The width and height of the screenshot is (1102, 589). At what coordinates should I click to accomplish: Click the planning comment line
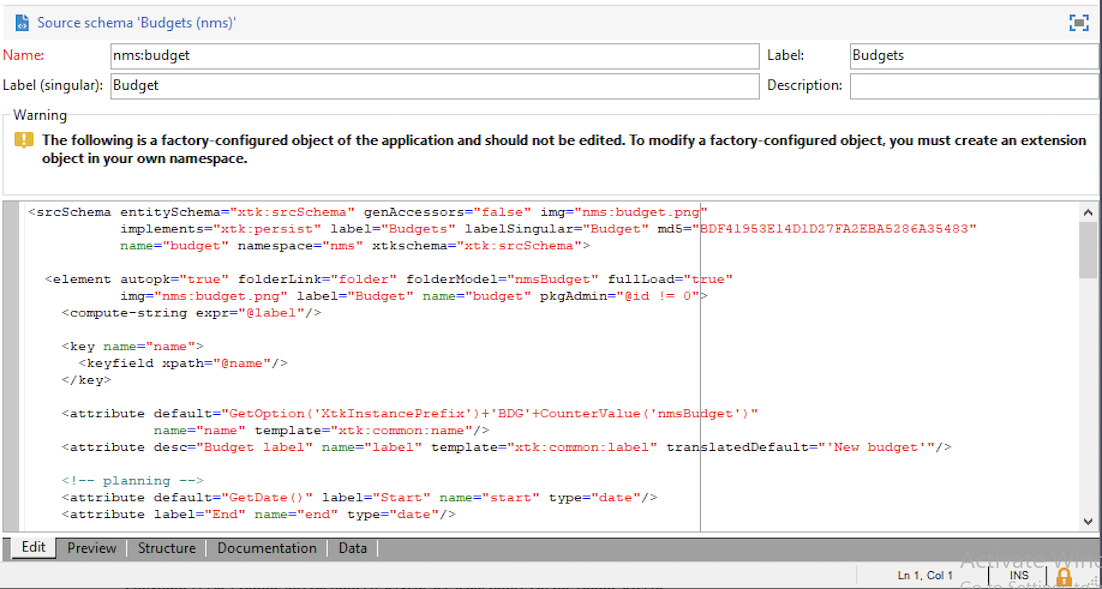[133, 481]
